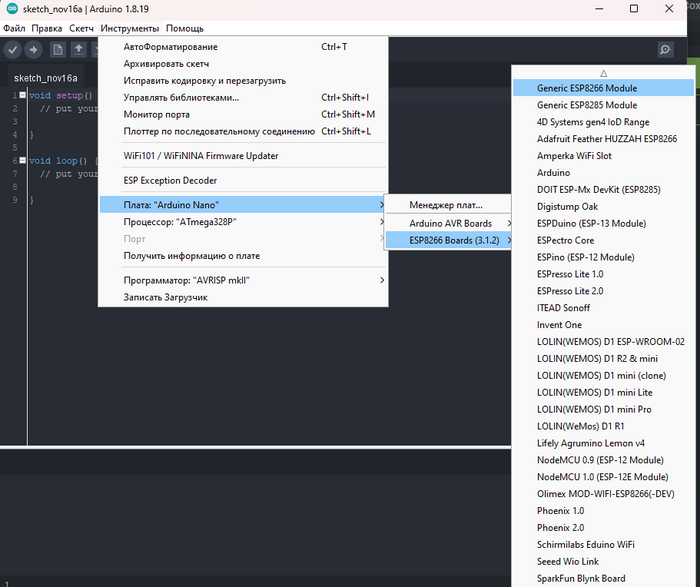Open the Правка menu
Image resolution: width=700 pixels, height=587 pixels.
pos(47,29)
